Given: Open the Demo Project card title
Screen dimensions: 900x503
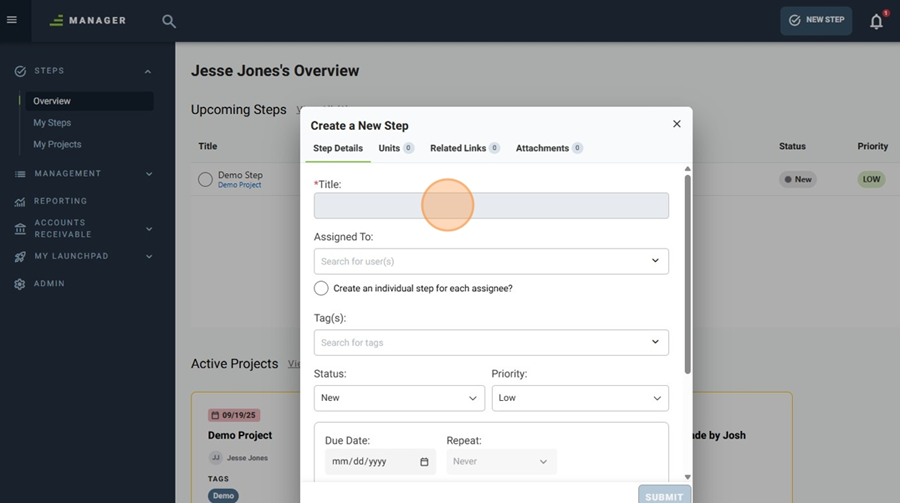Looking at the screenshot, I should tap(240, 435).
